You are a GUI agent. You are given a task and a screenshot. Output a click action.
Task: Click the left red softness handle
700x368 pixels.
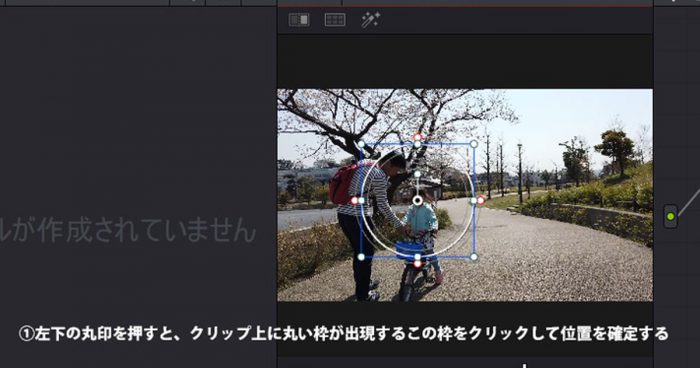tap(354, 201)
